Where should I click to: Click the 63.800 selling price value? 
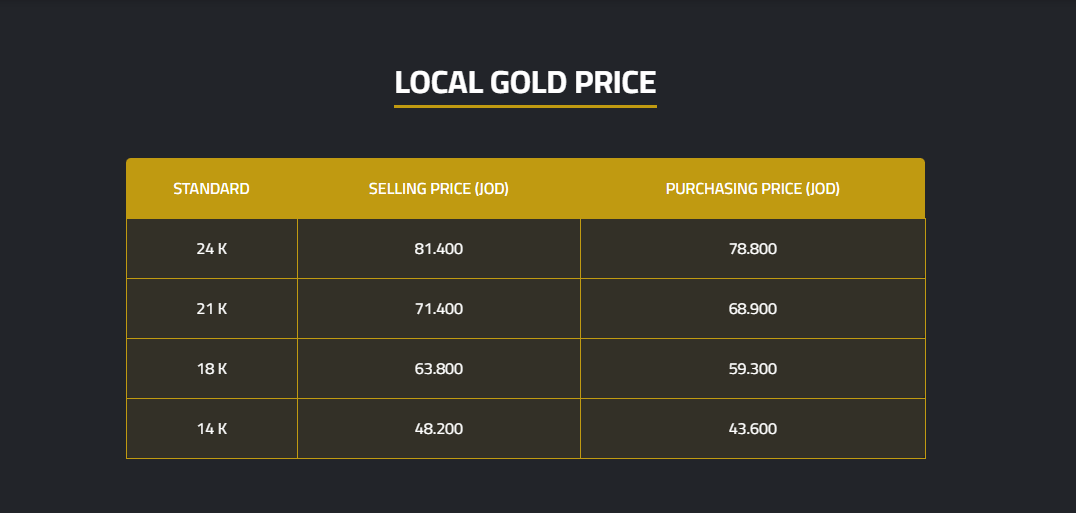(438, 369)
